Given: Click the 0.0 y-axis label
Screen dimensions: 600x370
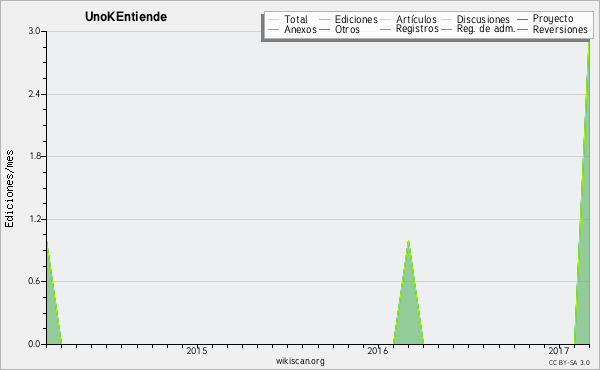Looking at the screenshot, I should point(34,344).
